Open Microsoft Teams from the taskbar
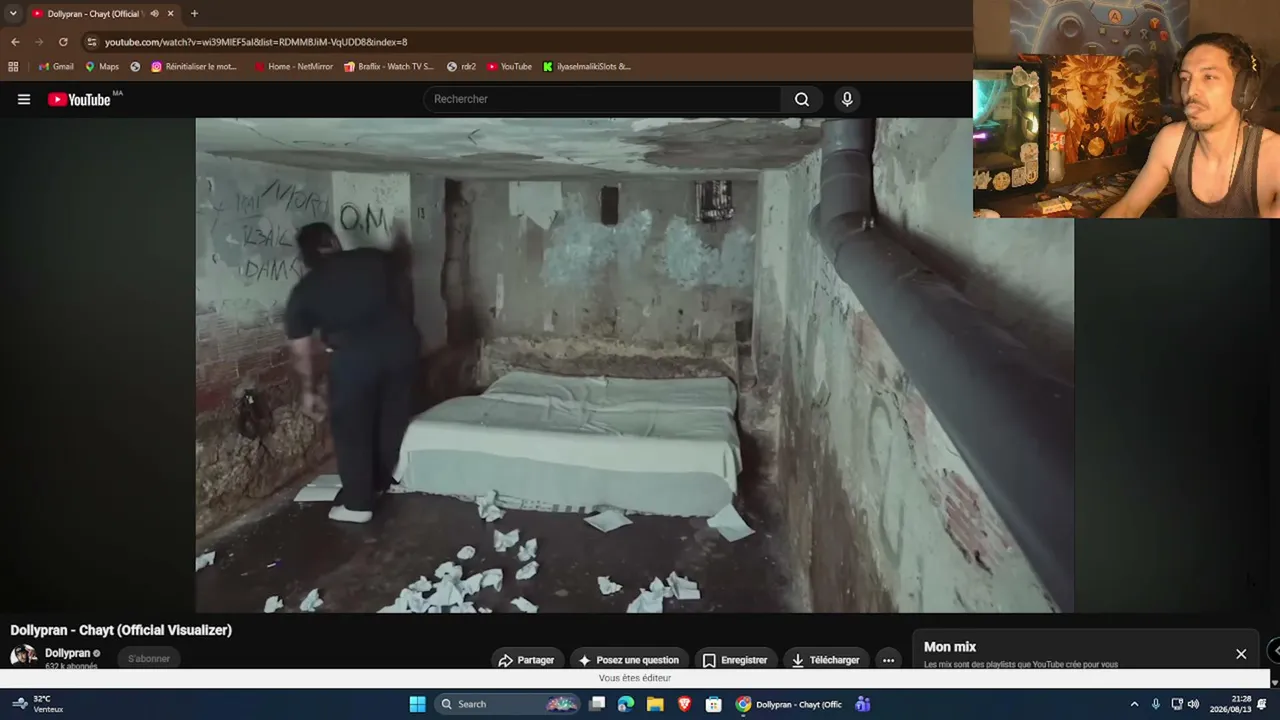 pyautogui.click(x=862, y=704)
